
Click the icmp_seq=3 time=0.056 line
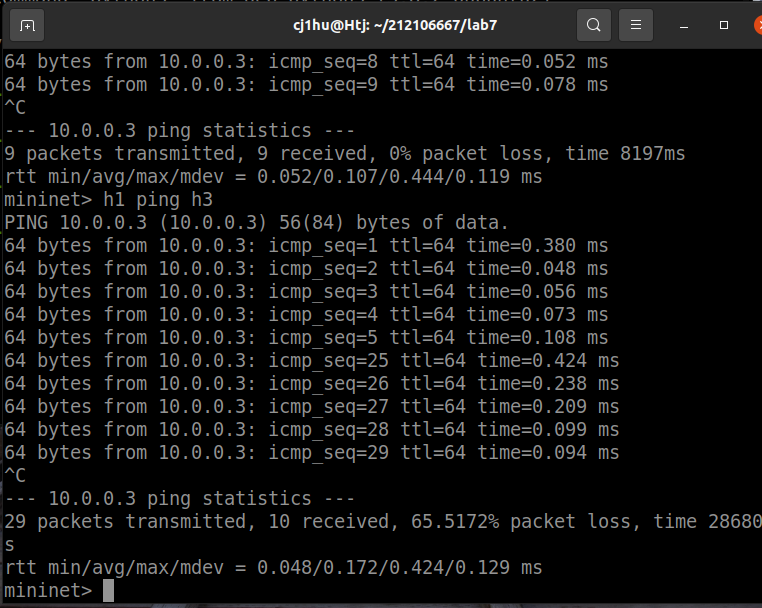[306, 292]
